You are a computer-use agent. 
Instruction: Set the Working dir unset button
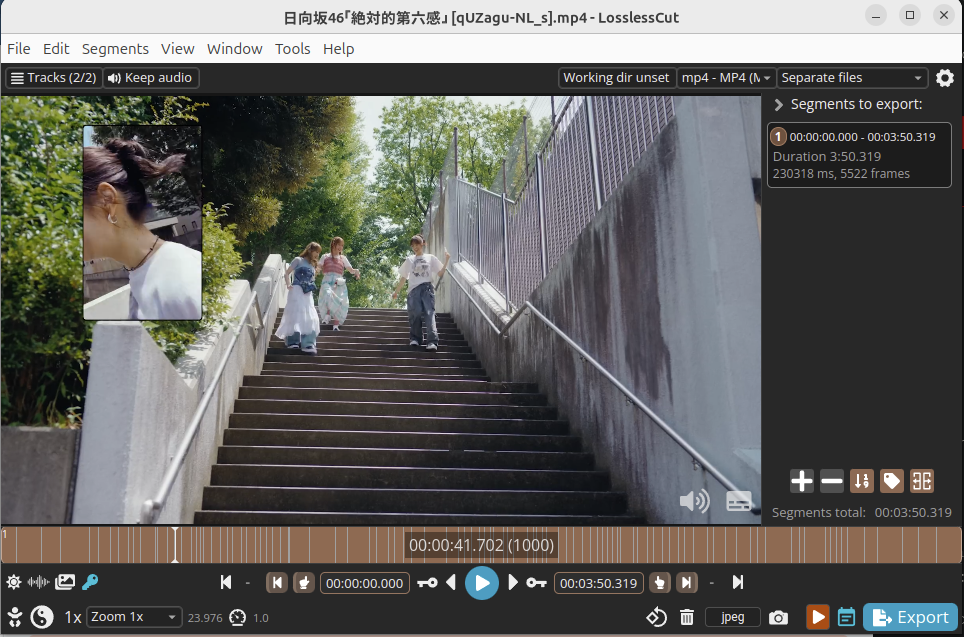pyautogui.click(x=616, y=78)
